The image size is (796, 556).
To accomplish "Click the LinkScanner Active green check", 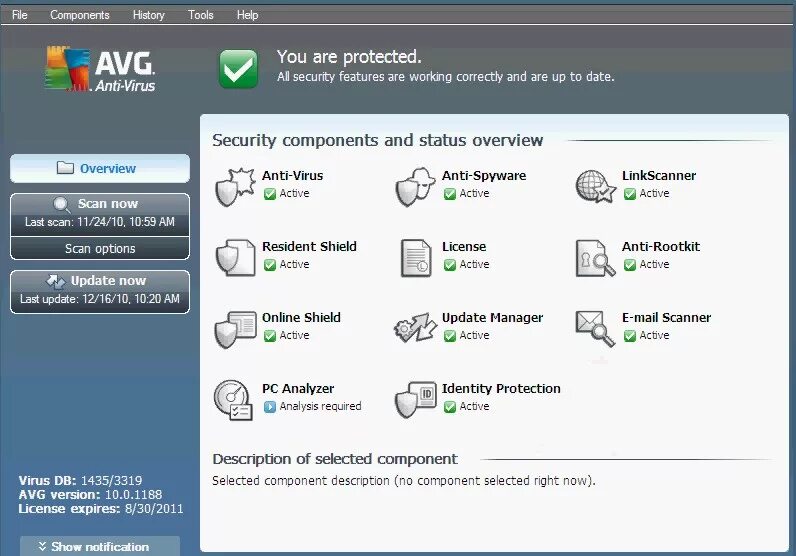I will pos(630,194).
